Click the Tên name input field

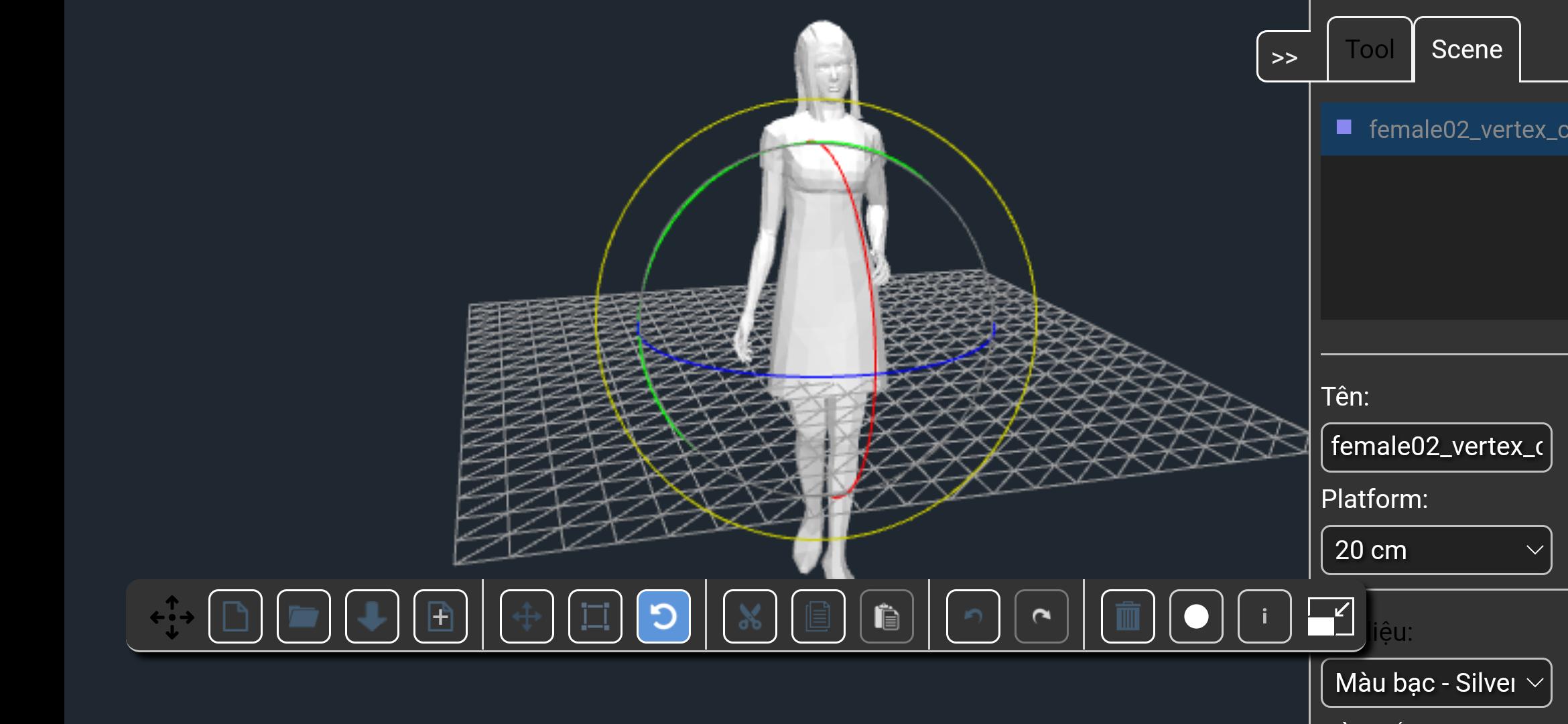coord(1436,447)
